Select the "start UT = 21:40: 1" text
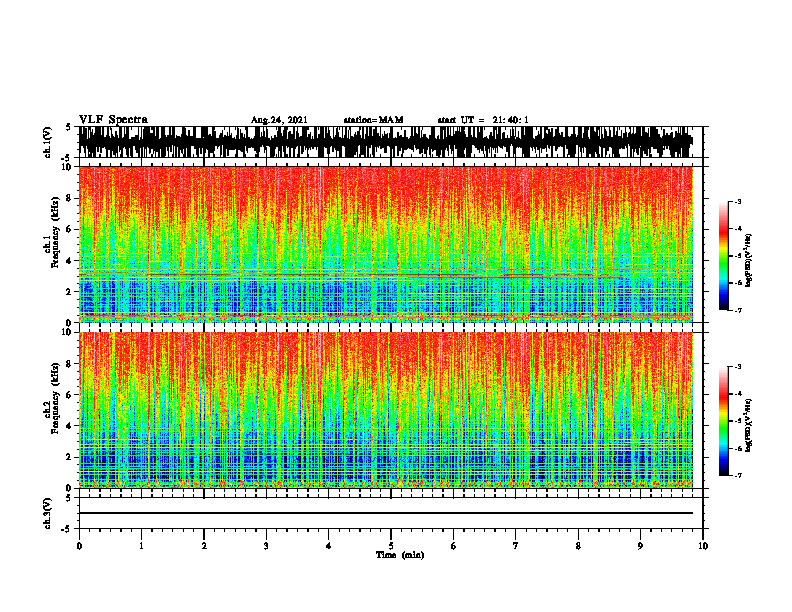792x612 pixels. point(483,120)
